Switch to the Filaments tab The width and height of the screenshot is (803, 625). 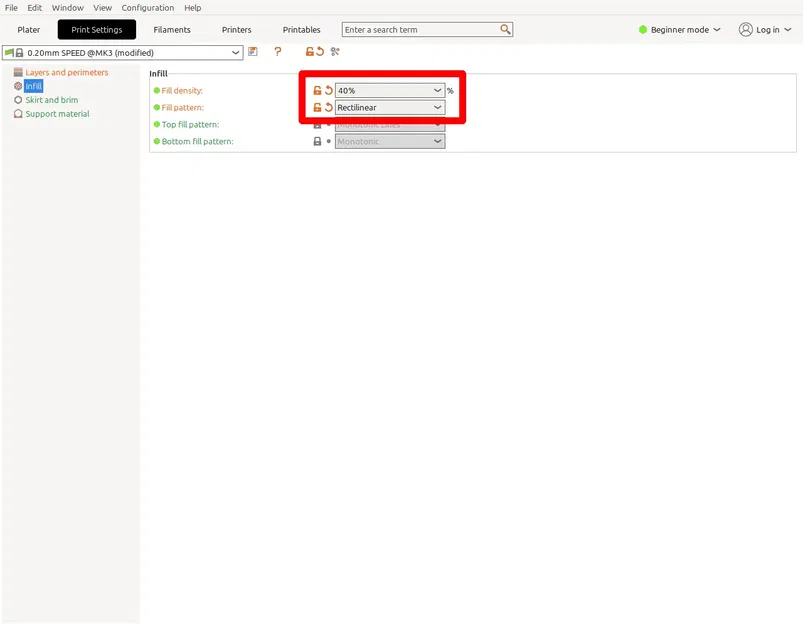pos(172,30)
